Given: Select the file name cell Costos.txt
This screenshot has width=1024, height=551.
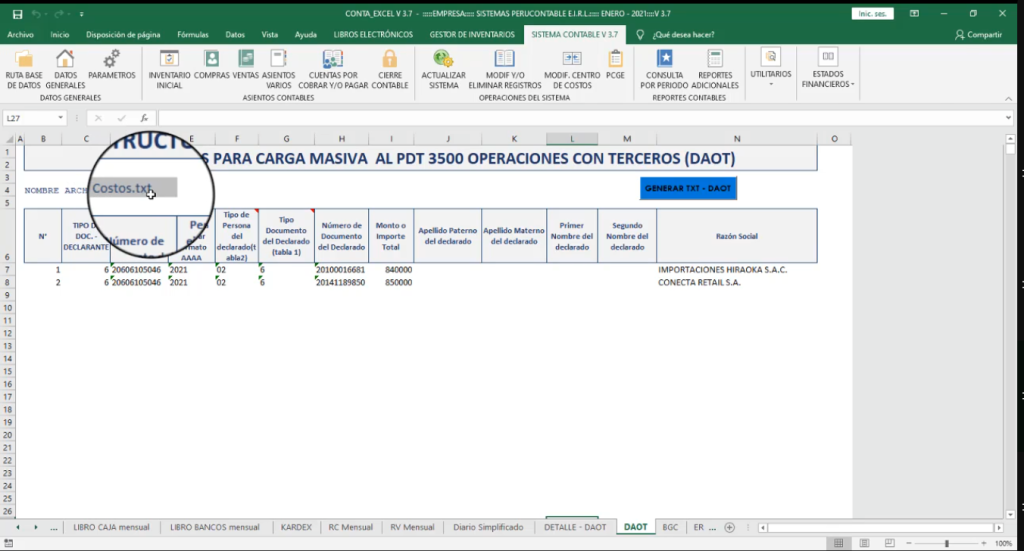Looking at the screenshot, I should pos(133,189).
